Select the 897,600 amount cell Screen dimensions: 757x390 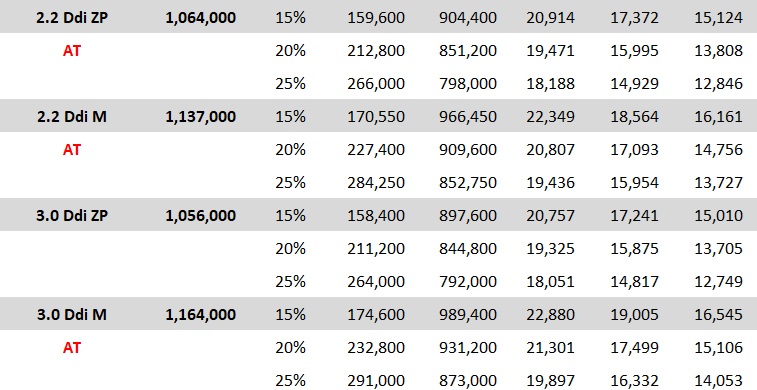click(x=467, y=215)
